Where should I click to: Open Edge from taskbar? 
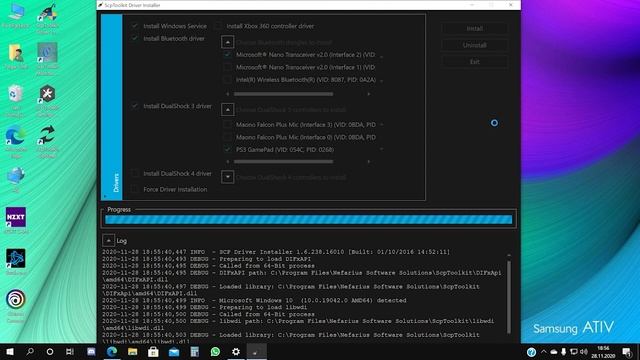pos(112,351)
